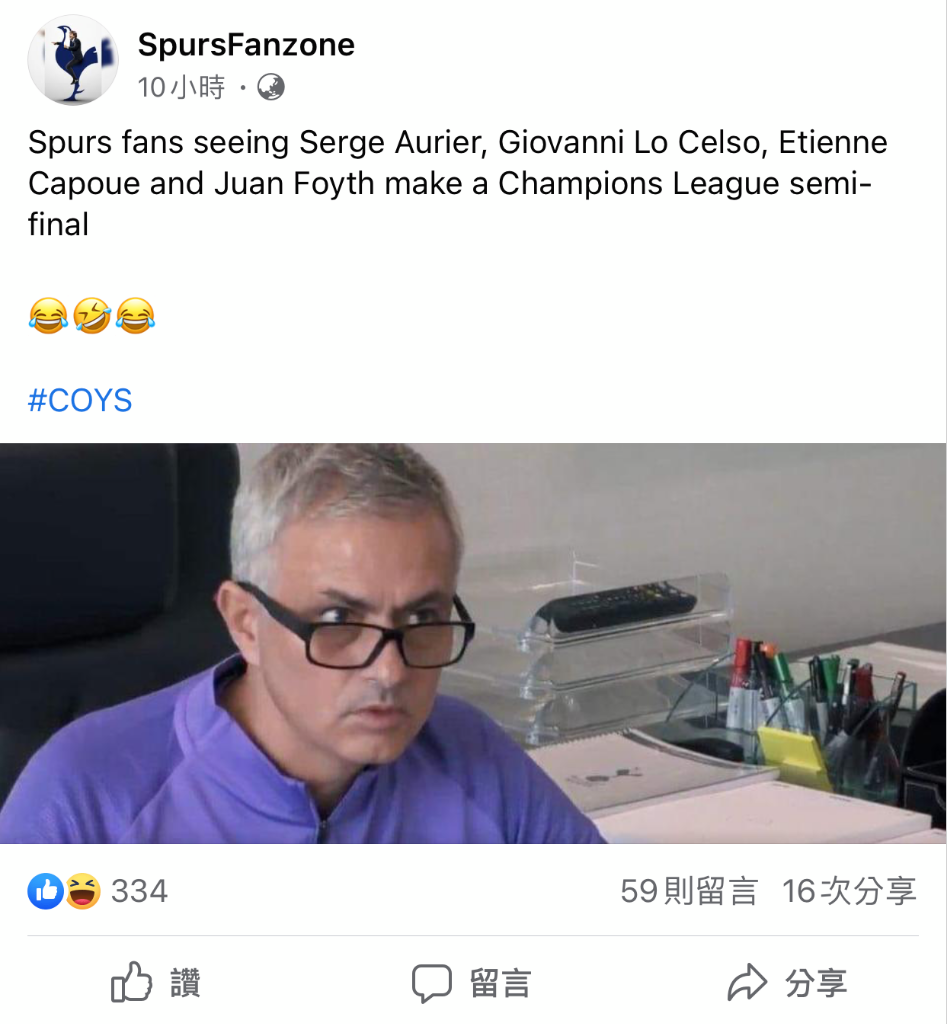Screen dimensions: 947x1024
Task: Open the attached photo of man in glasses
Action: click(473, 643)
